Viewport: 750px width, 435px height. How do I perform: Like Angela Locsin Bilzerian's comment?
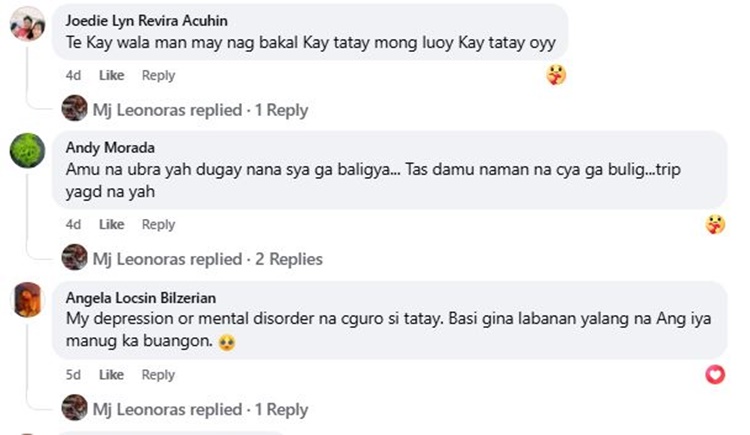point(111,375)
